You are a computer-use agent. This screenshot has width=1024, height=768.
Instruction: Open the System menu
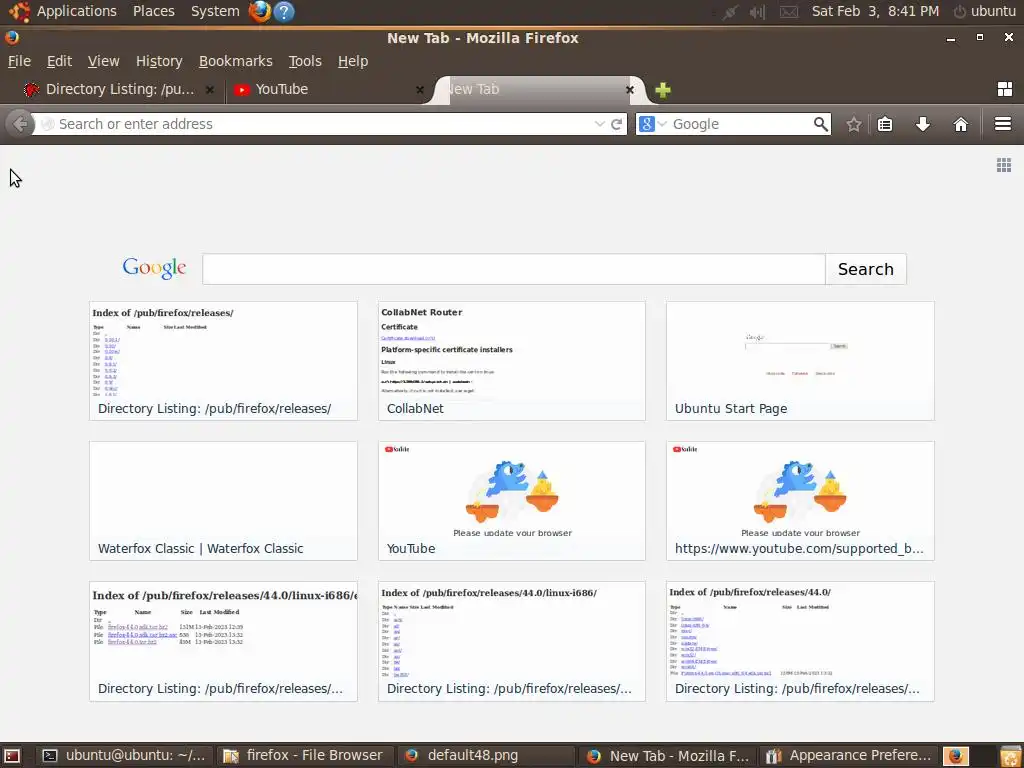click(215, 11)
